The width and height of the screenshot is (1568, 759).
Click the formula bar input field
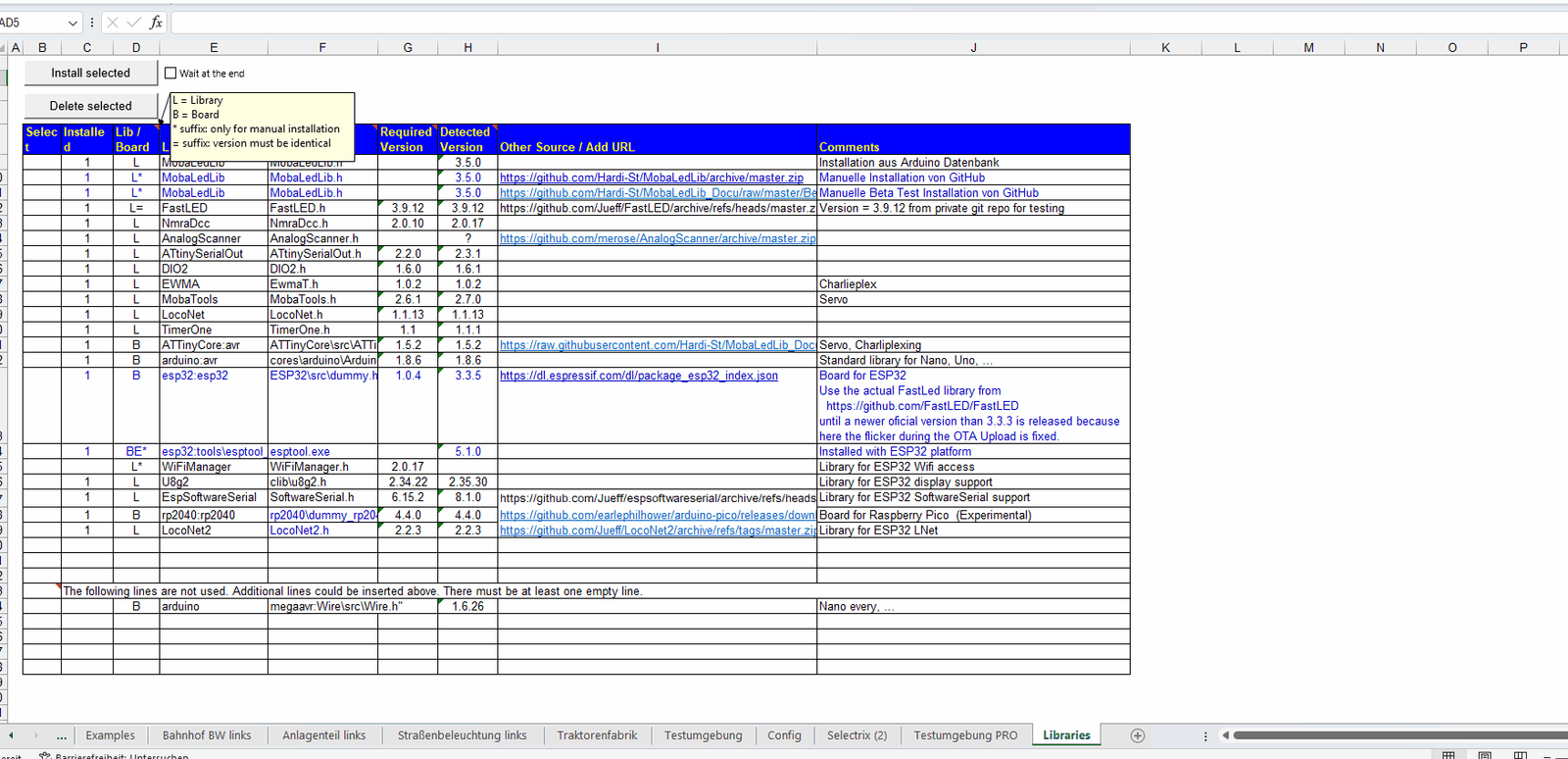coord(862,23)
